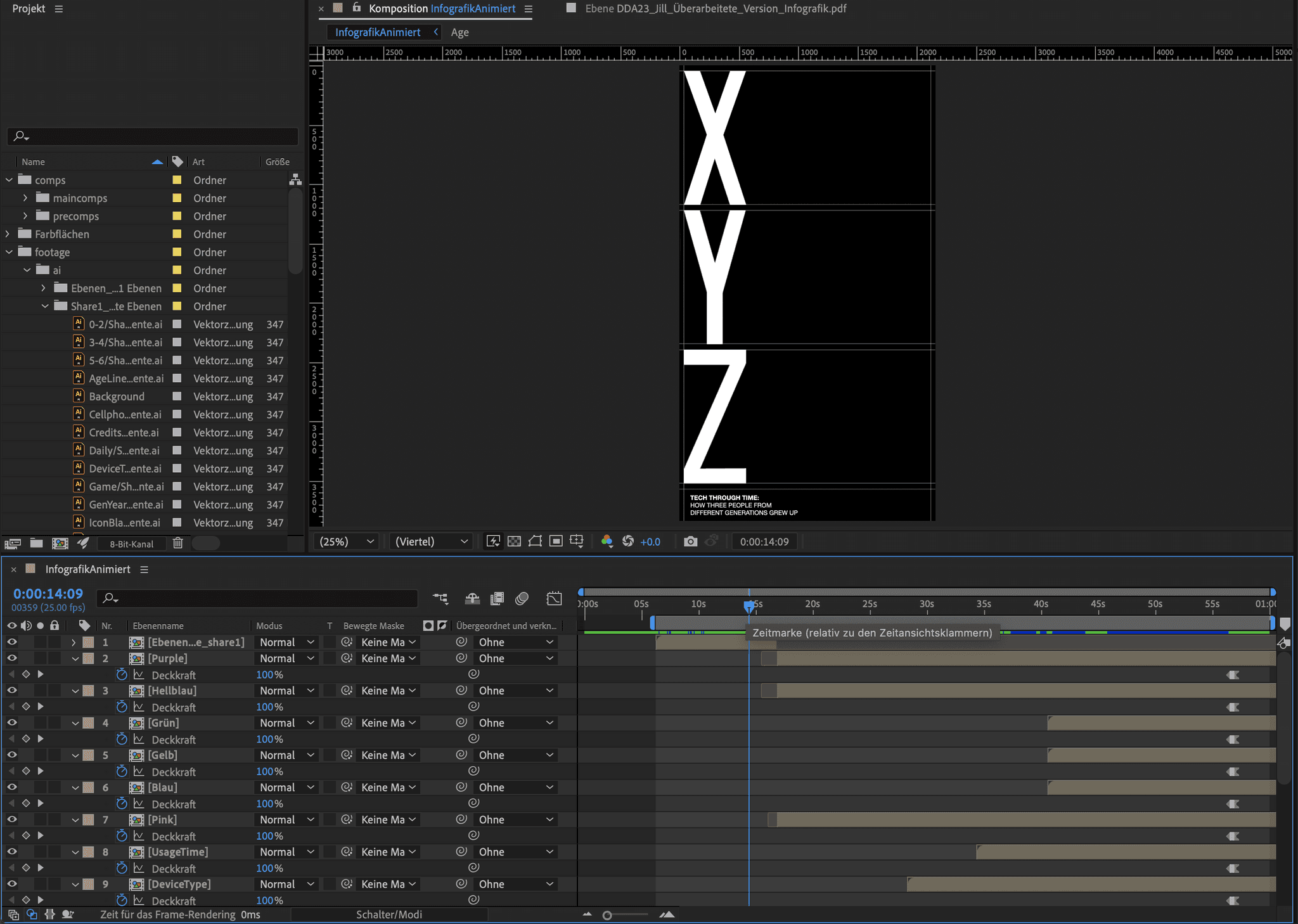The width and height of the screenshot is (1298, 924).
Task: Open the Graph Editor icon in timeline
Action: click(x=554, y=598)
